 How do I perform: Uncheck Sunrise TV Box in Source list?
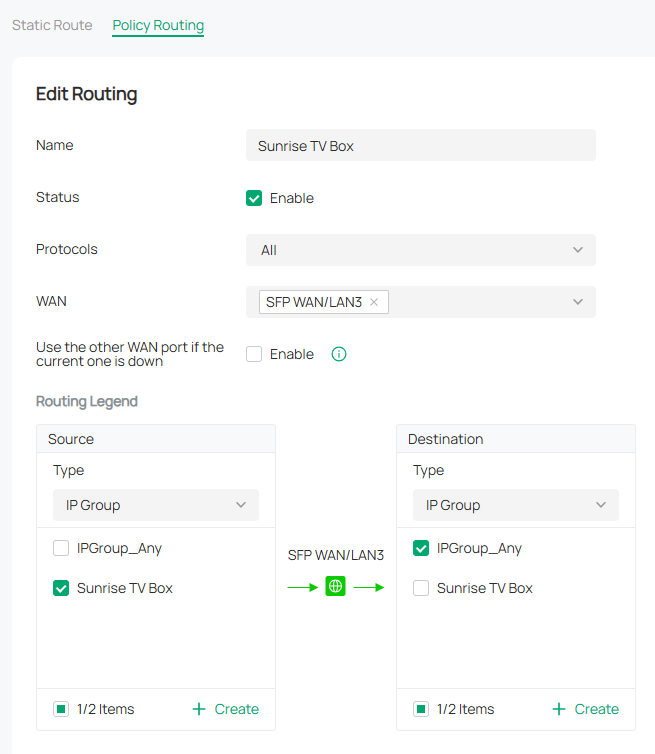[61, 588]
